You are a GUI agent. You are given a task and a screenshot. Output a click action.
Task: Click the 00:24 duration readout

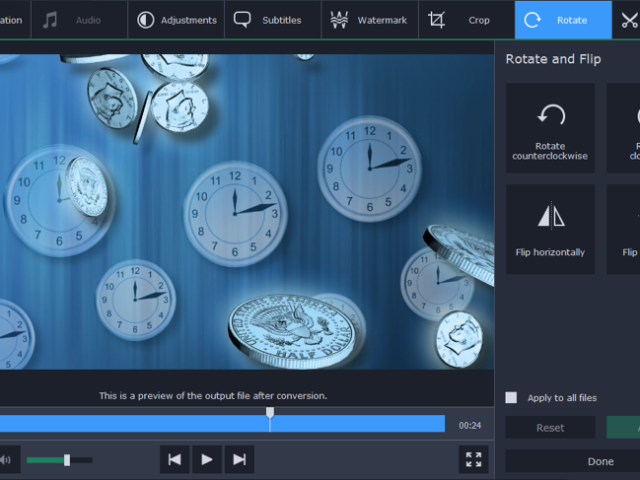pyautogui.click(x=470, y=425)
